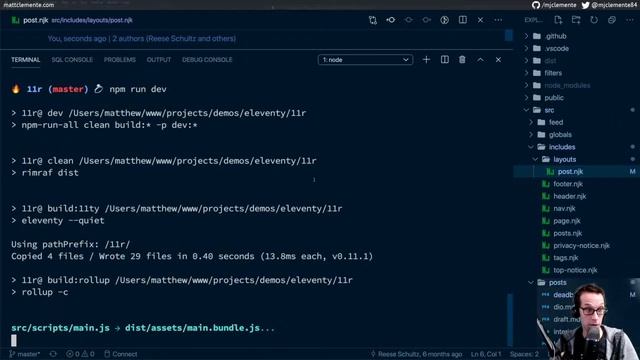The width and height of the screenshot is (640, 360).
Task: Open the terminal selector dropdown '1: node'
Action: point(365,60)
